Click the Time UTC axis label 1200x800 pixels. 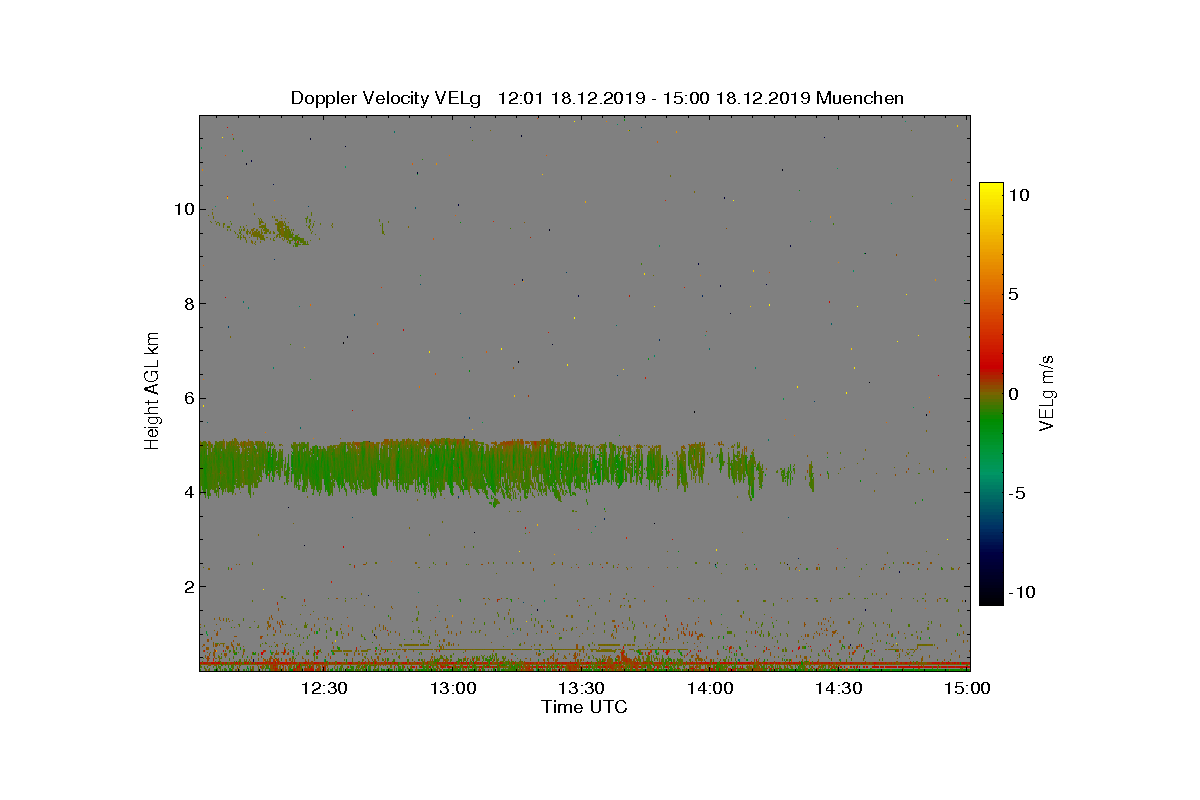point(584,707)
